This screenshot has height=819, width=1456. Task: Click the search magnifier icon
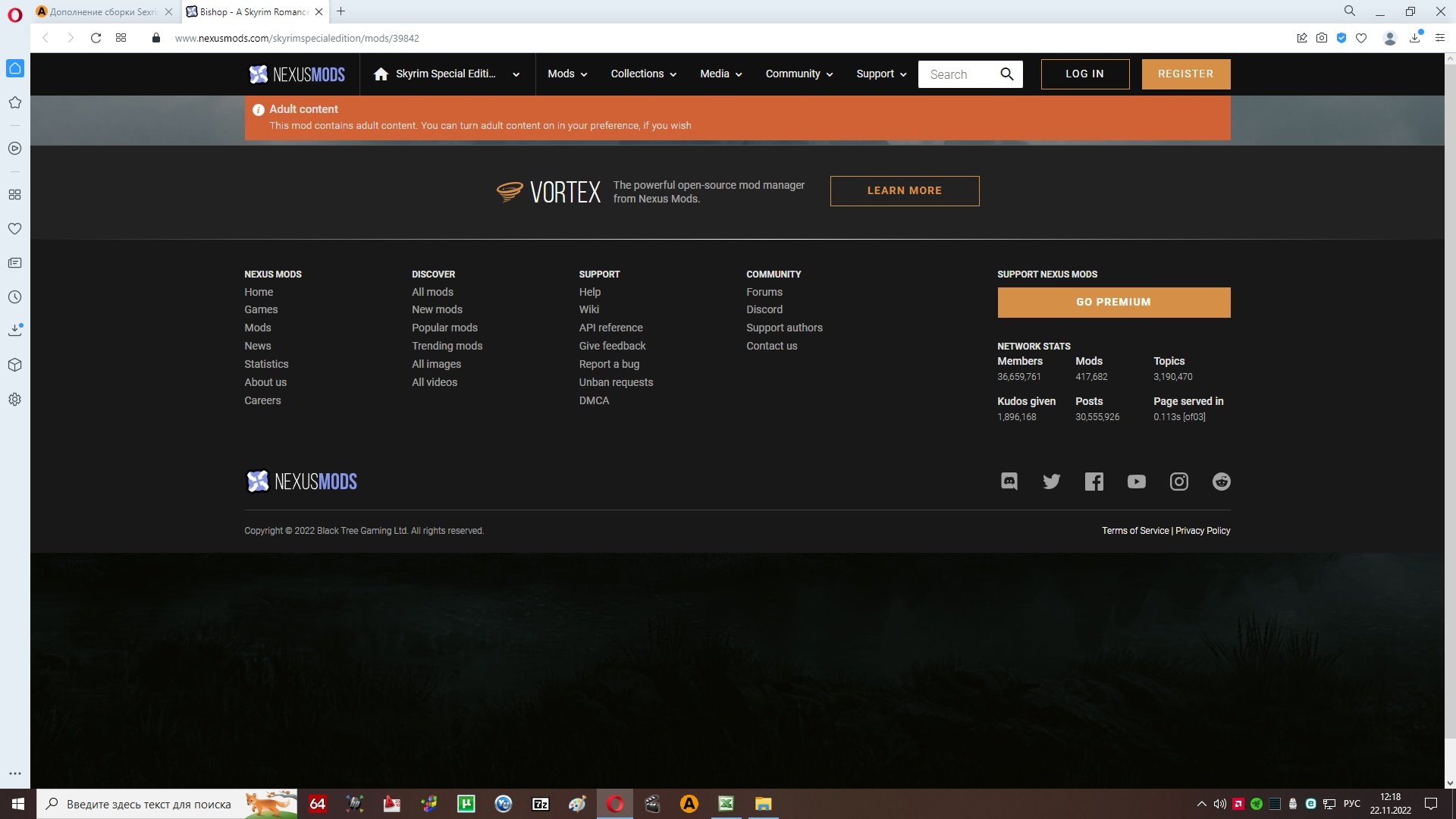click(x=1006, y=74)
